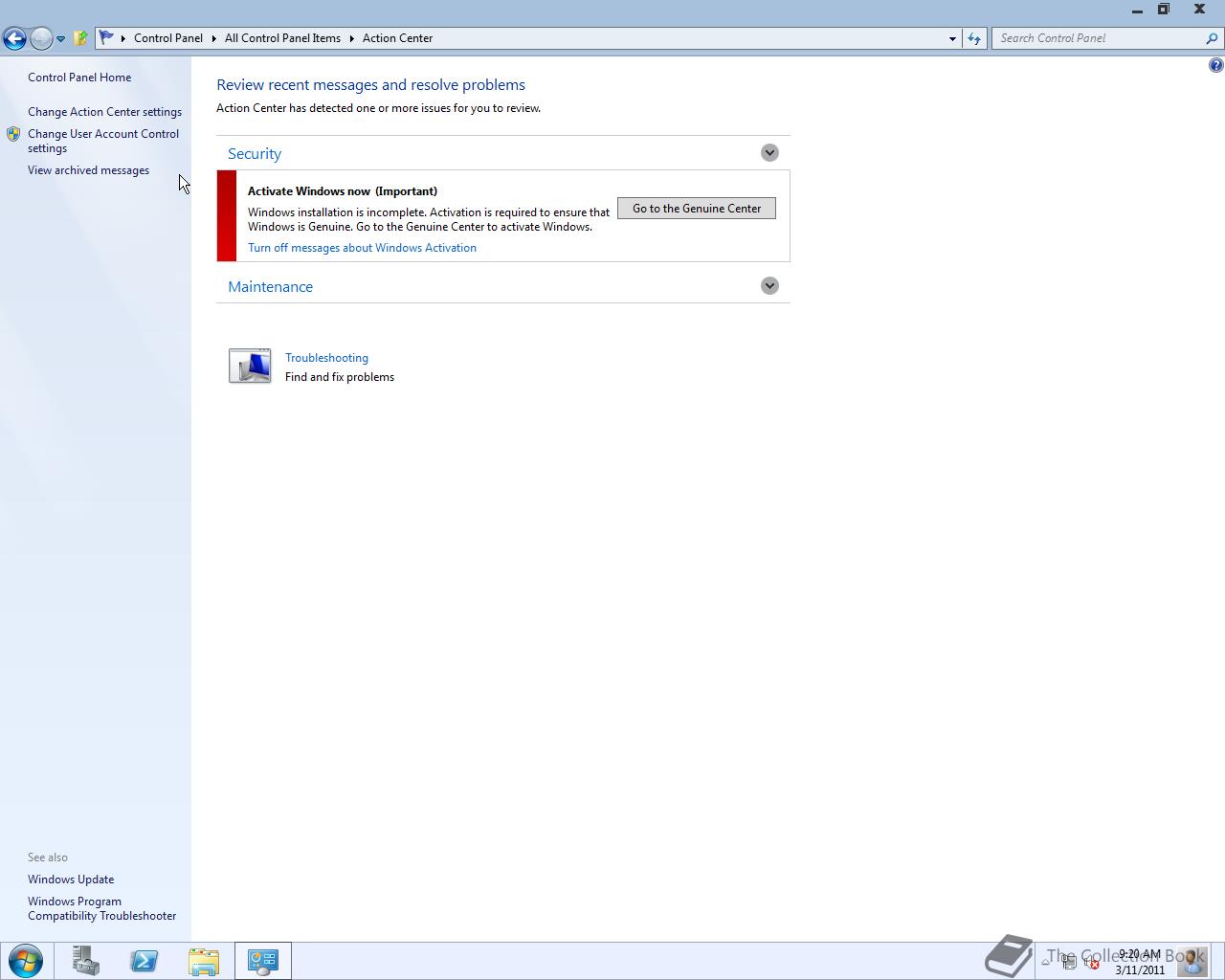
Task: Click Go to the Genuine Center button
Action: (697, 209)
